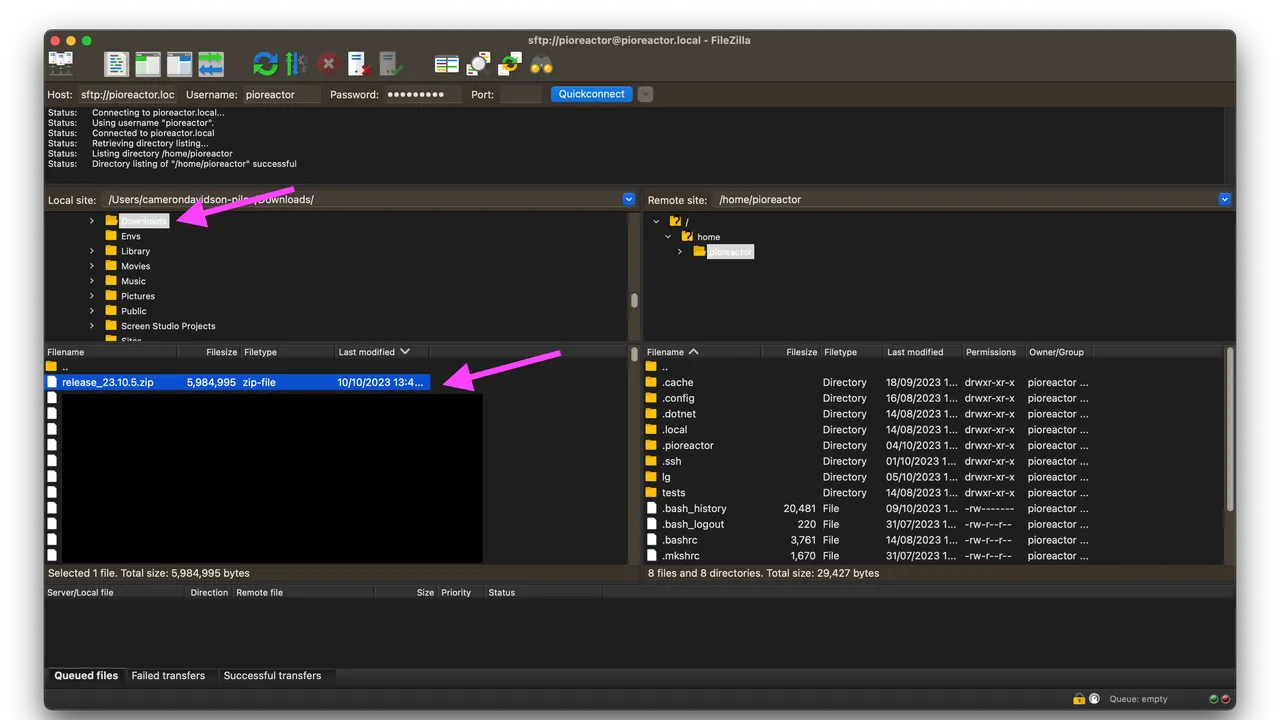
Task: Expand the Music folder
Action: click(x=92, y=281)
